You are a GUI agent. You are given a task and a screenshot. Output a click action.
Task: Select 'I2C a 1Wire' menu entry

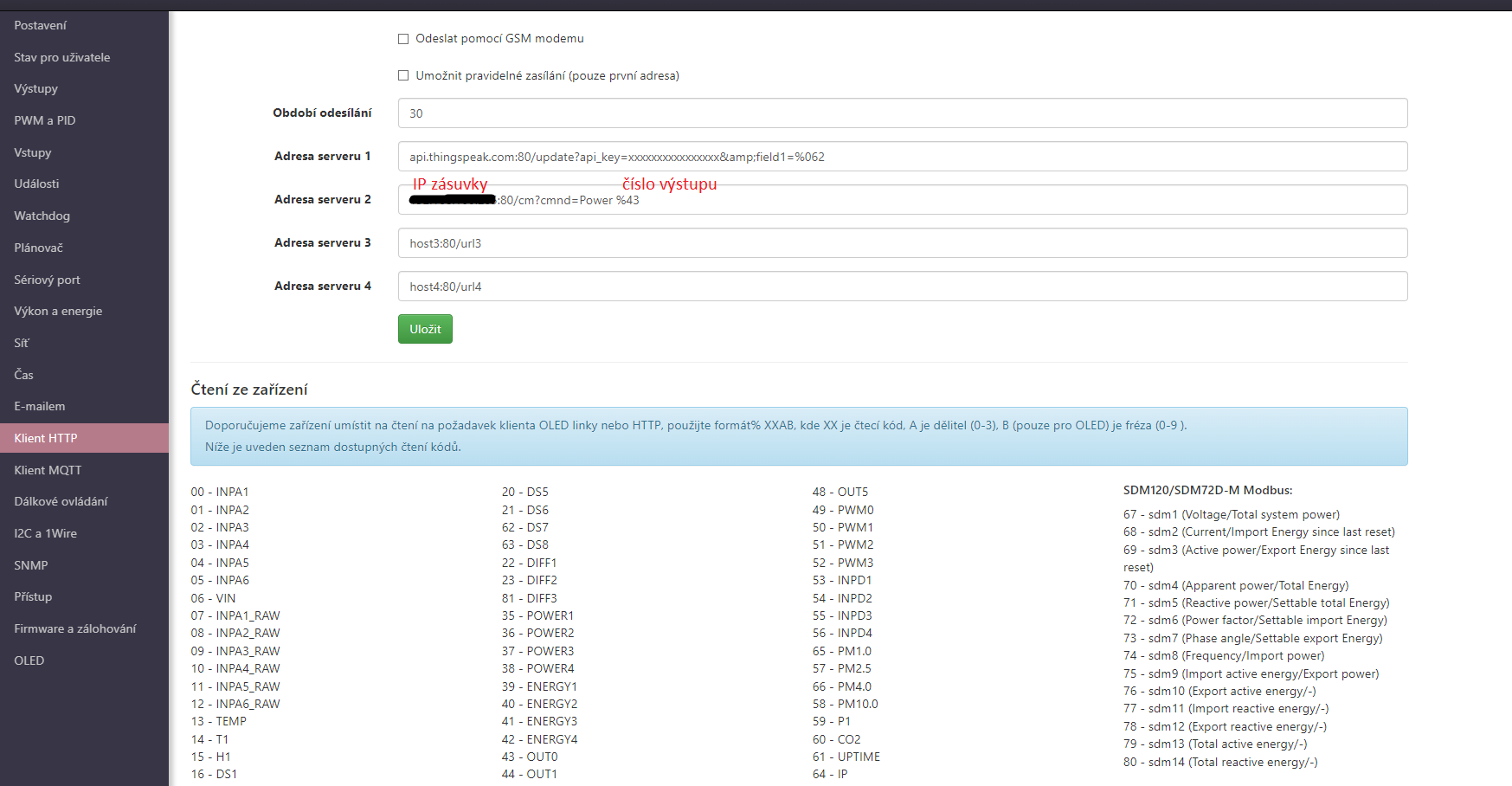46,533
